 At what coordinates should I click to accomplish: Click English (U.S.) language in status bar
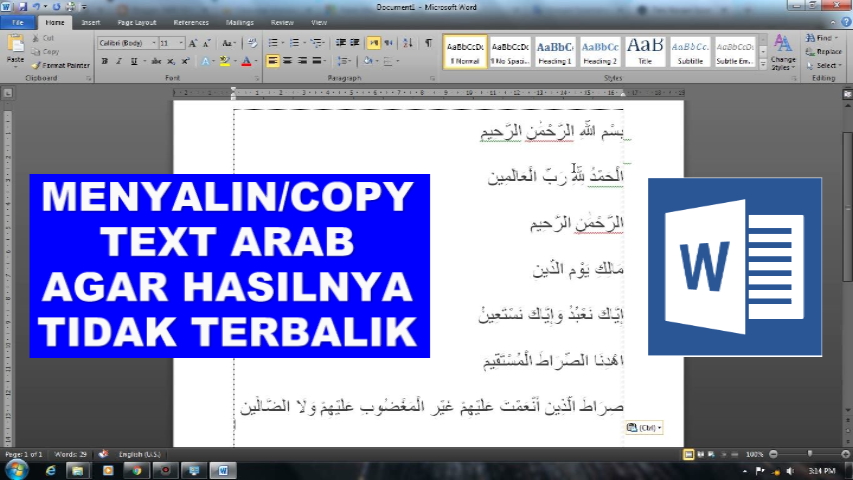click(x=139, y=454)
